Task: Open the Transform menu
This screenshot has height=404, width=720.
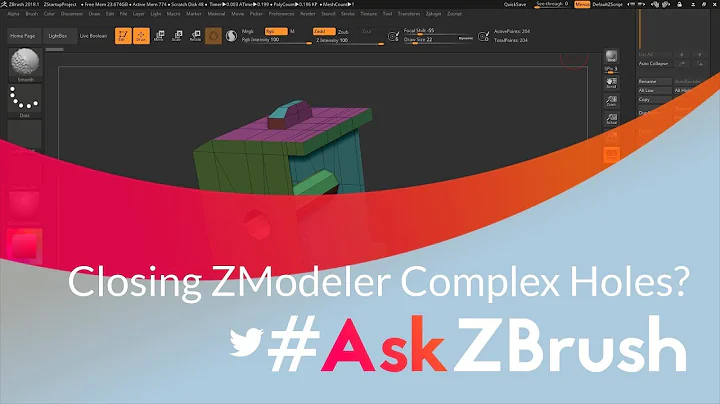Action: [409, 14]
